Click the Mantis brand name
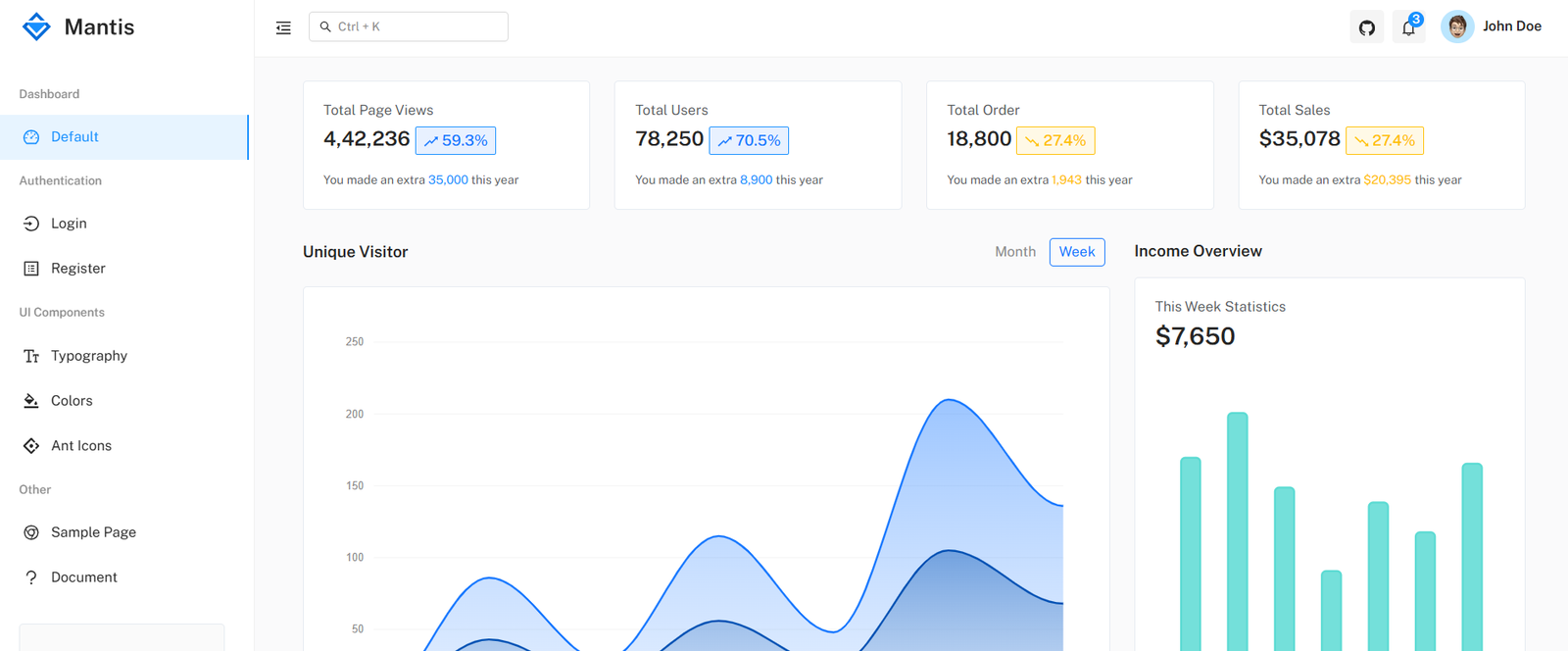This screenshot has width=1568, height=651. pyautogui.click(x=99, y=27)
